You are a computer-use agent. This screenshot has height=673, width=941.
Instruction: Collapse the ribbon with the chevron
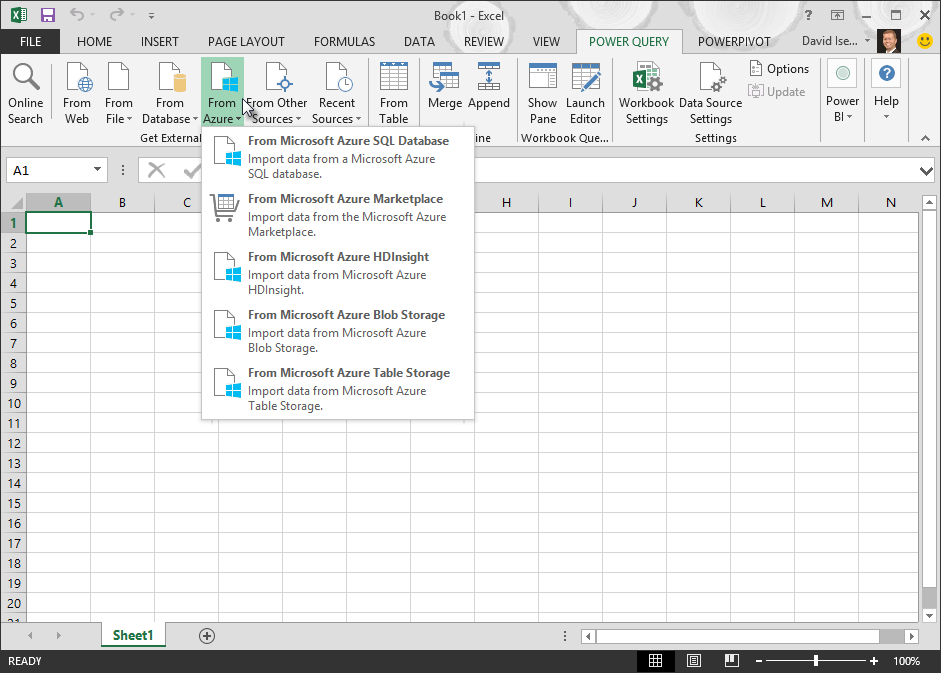(x=925, y=138)
